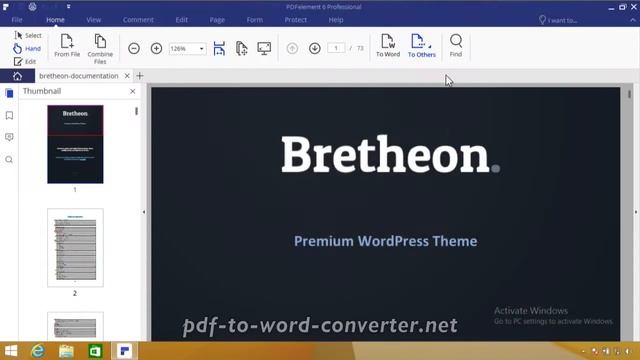The width and height of the screenshot is (640, 360).
Task: Close the Thumbnail panel
Action: point(133,91)
